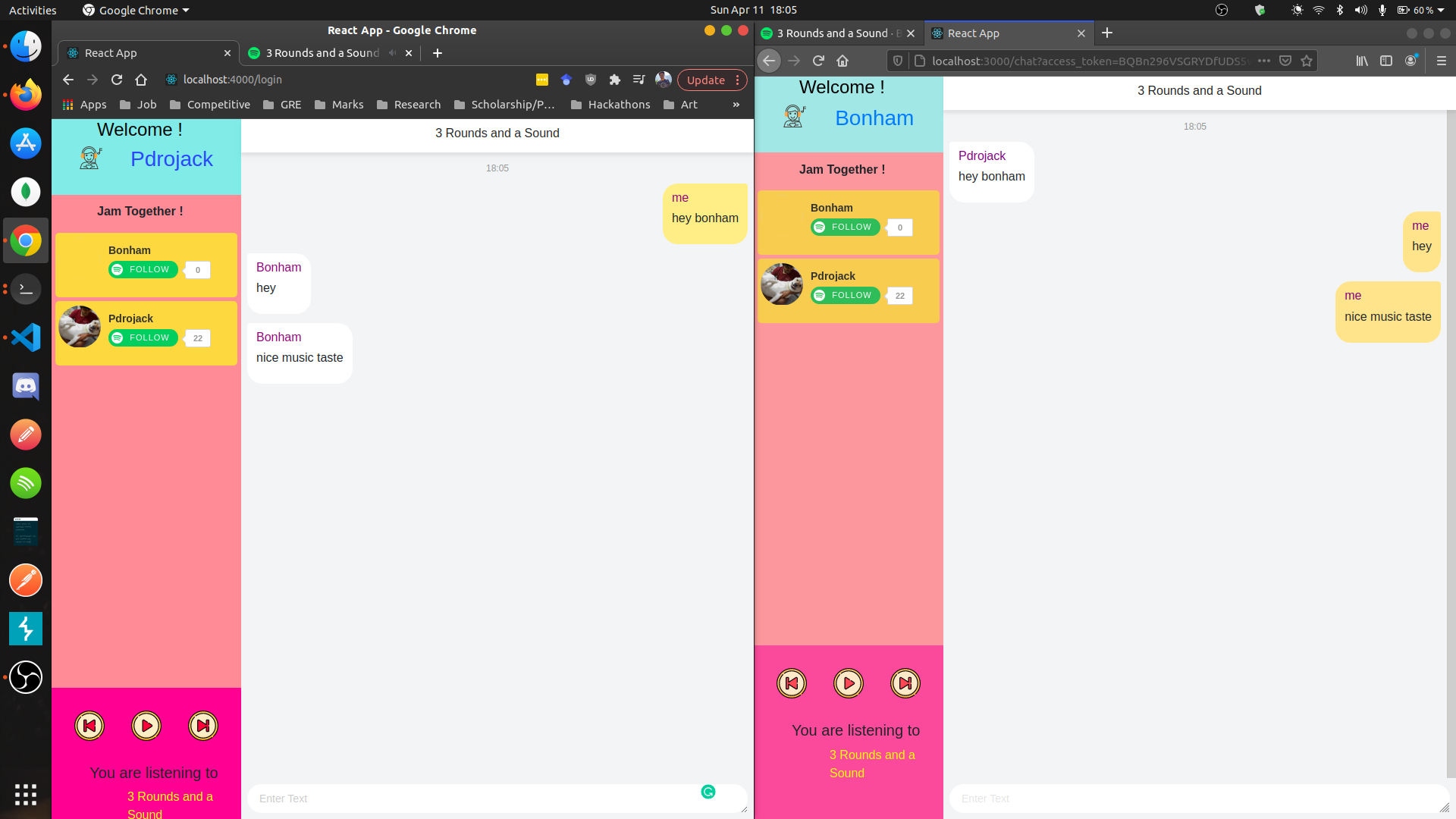Open Discord from the Ubuntu dock
The width and height of the screenshot is (1456, 819).
[x=26, y=386]
